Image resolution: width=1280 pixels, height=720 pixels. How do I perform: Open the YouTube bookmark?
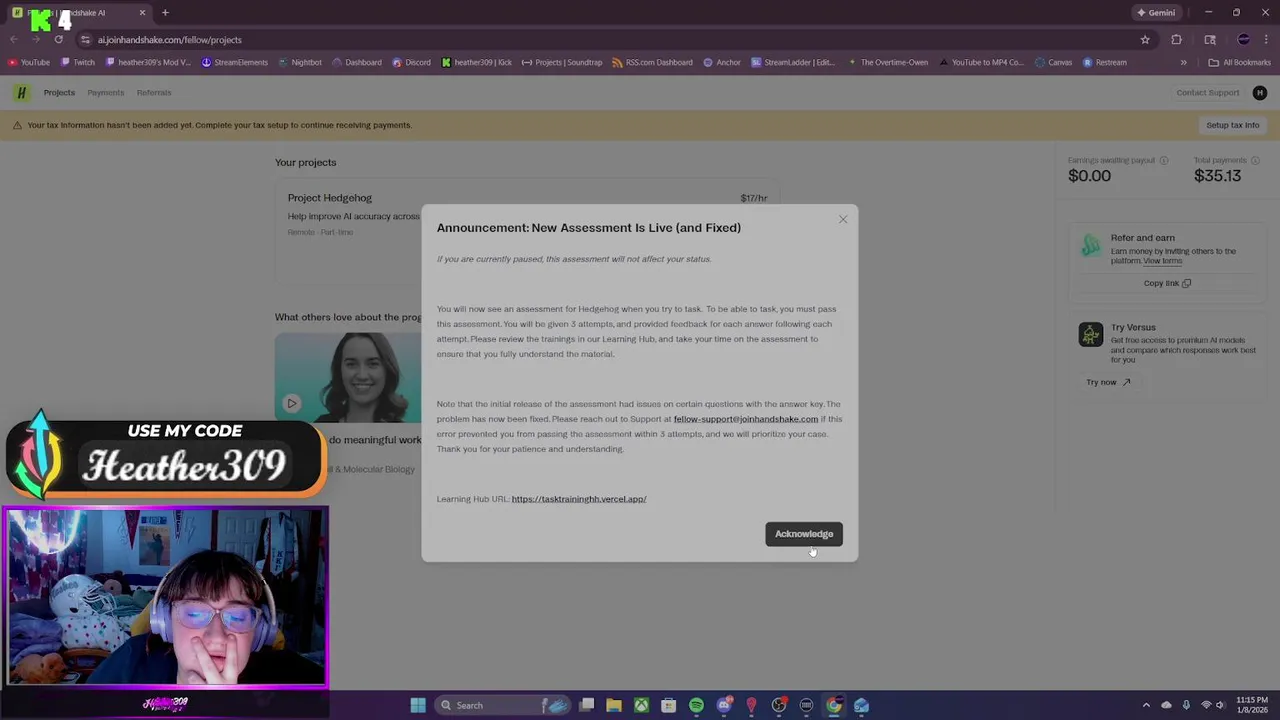(x=29, y=62)
